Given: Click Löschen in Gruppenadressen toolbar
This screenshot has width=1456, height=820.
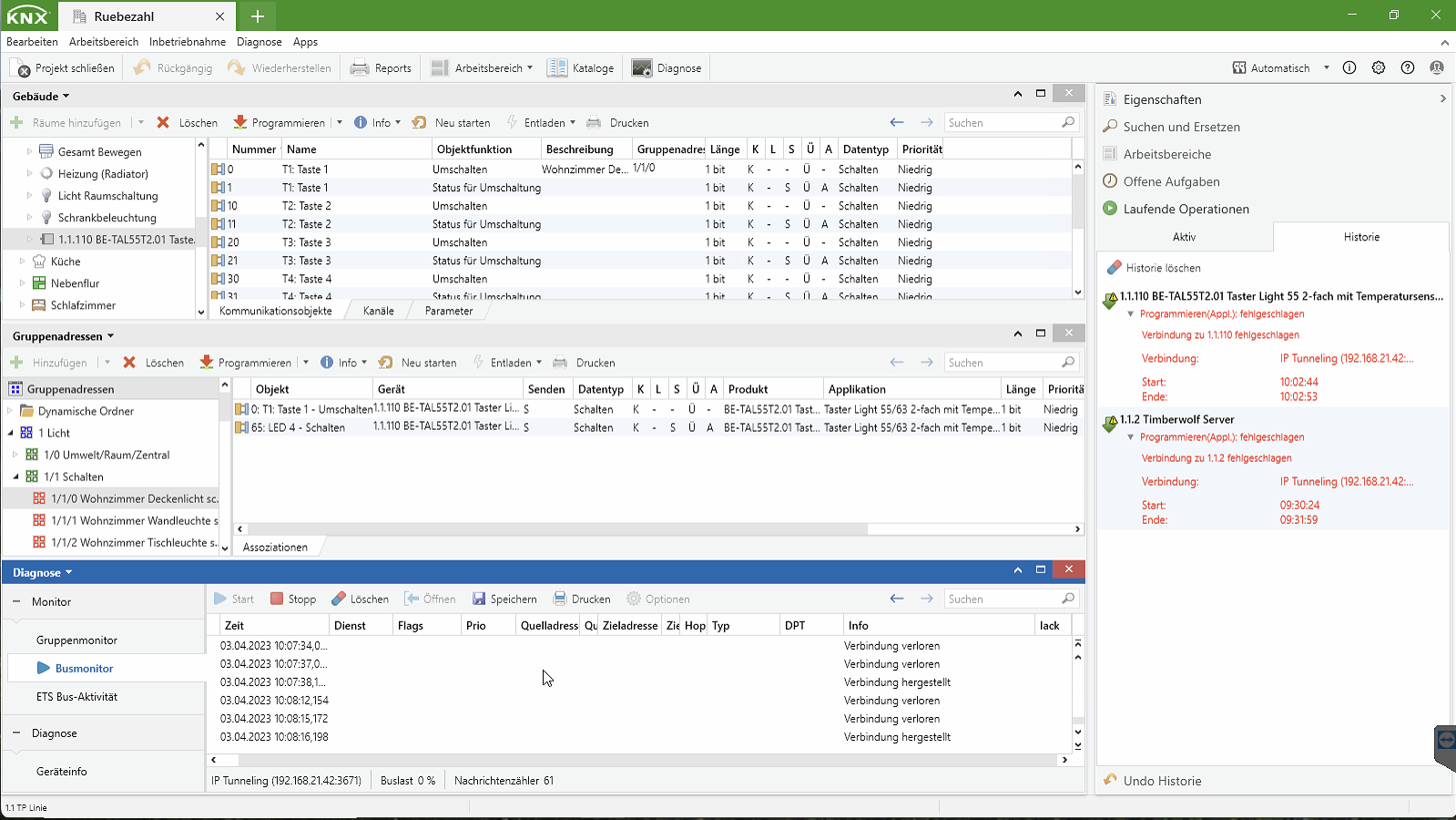Looking at the screenshot, I should click(154, 363).
